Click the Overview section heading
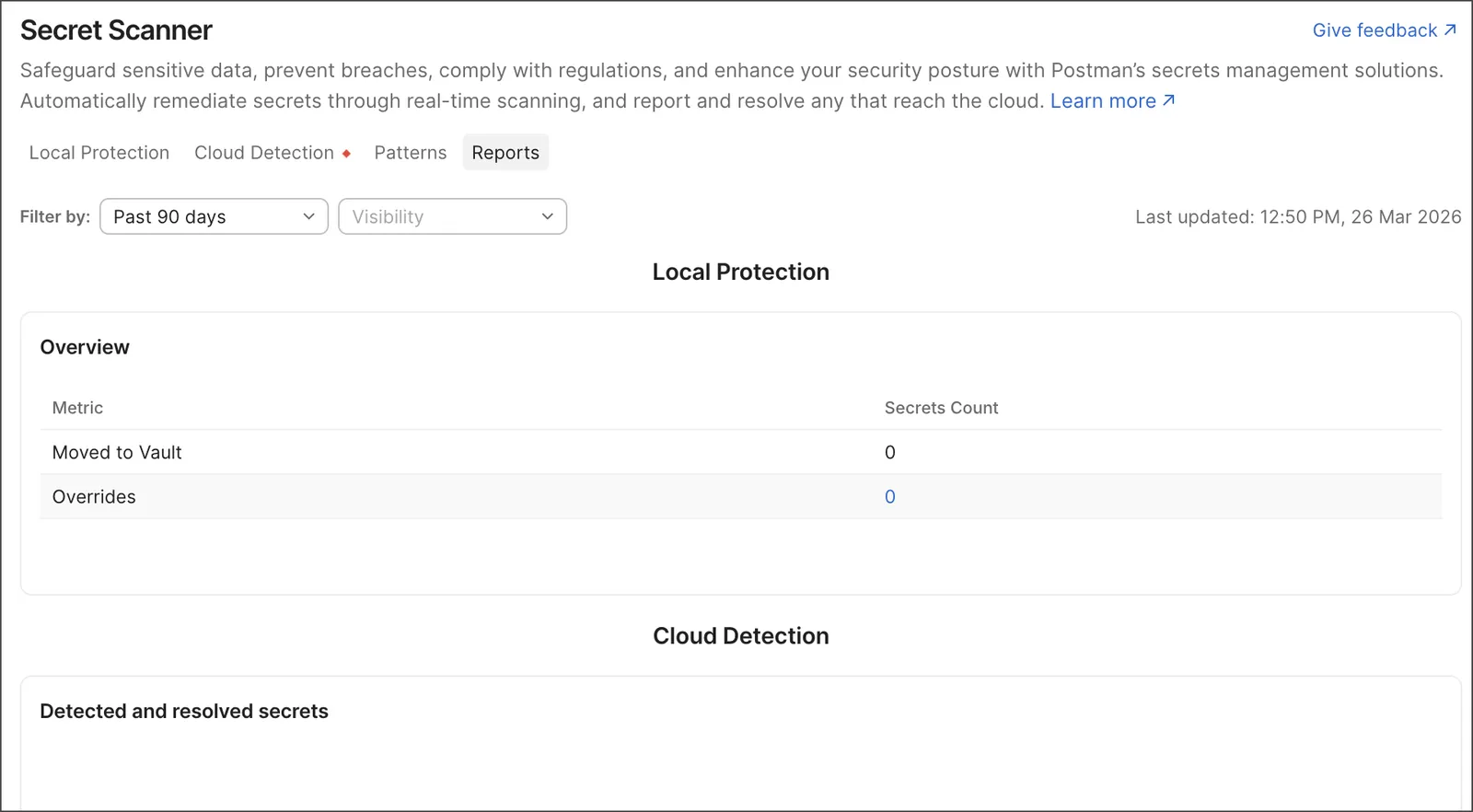 (x=85, y=347)
